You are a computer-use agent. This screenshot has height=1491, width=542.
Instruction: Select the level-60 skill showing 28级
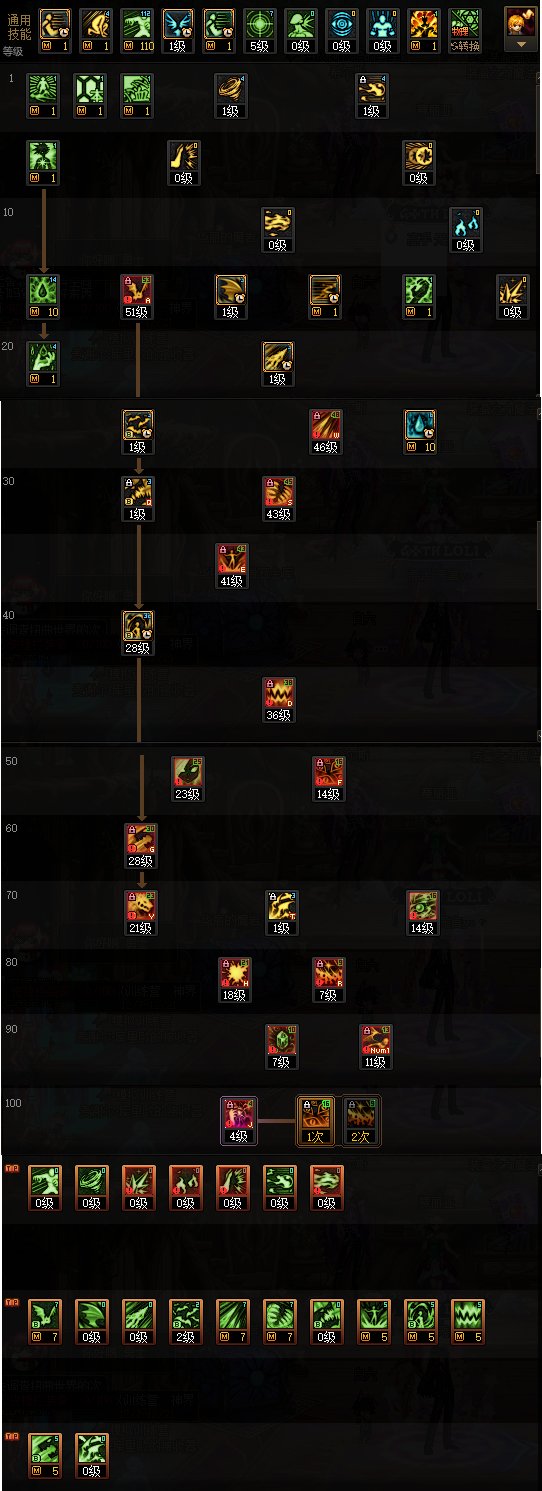point(138,846)
